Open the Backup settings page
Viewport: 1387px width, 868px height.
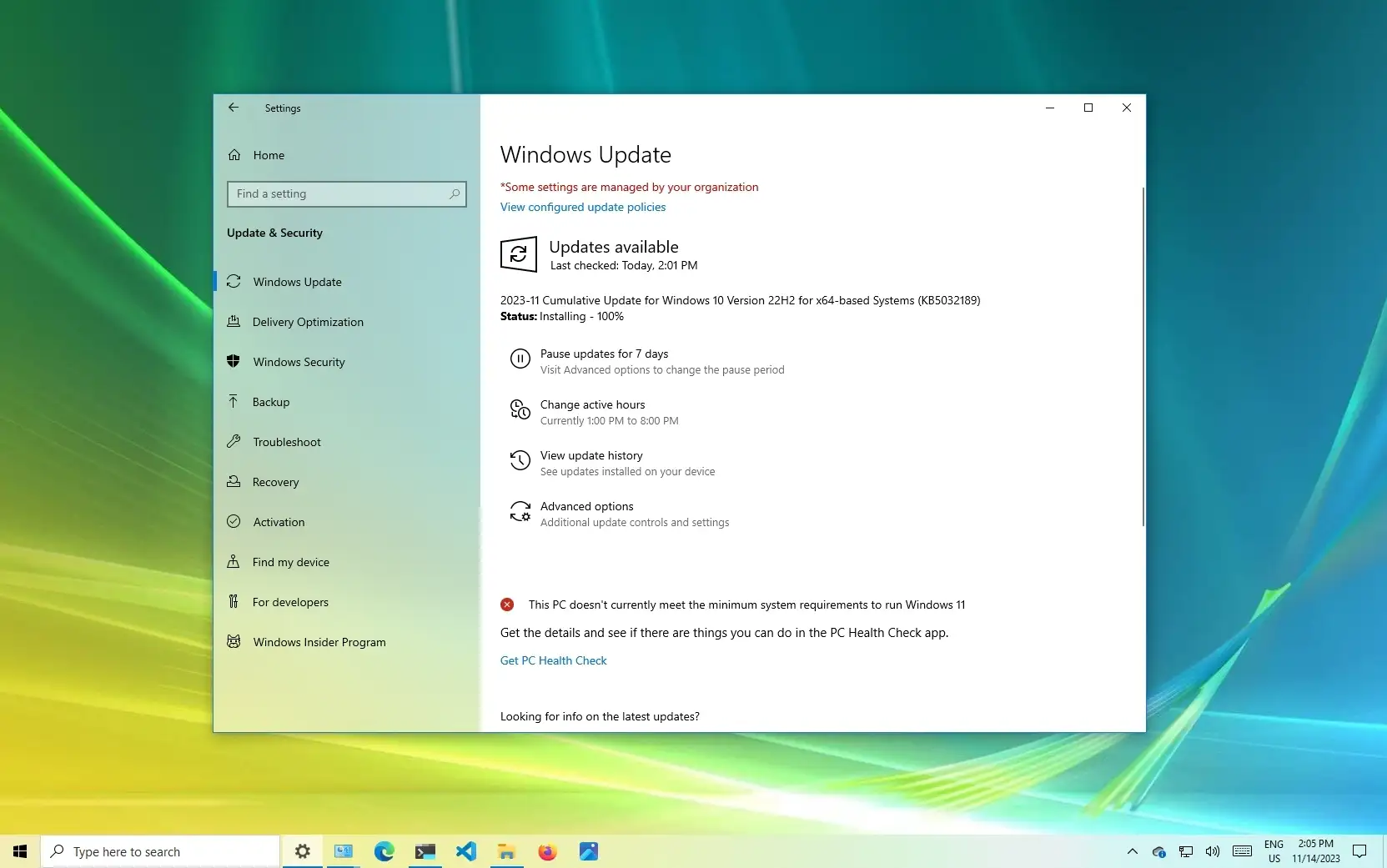(347, 402)
